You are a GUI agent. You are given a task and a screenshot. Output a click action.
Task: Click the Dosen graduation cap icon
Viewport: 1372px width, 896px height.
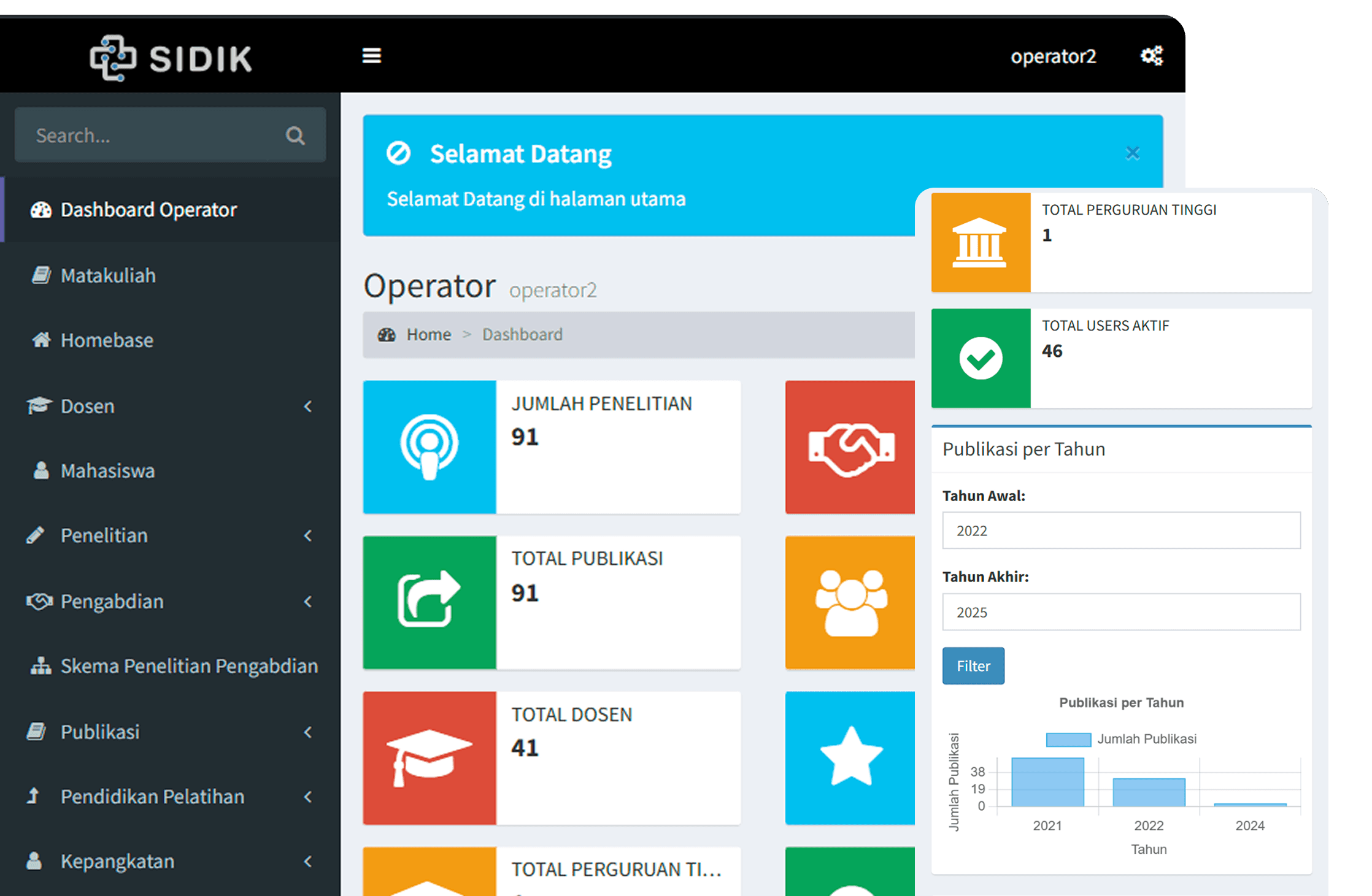[40, 405]
